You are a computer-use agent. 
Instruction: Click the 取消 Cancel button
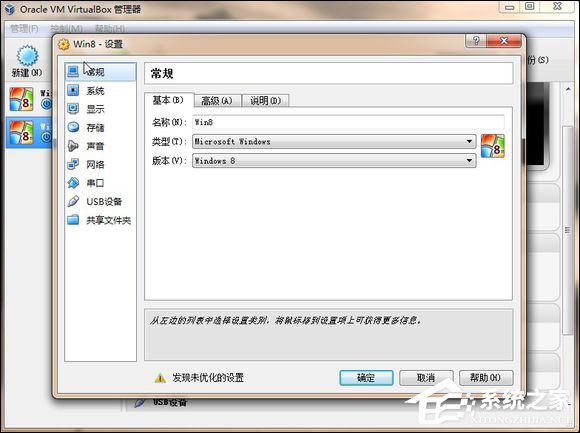click(426, 378)
